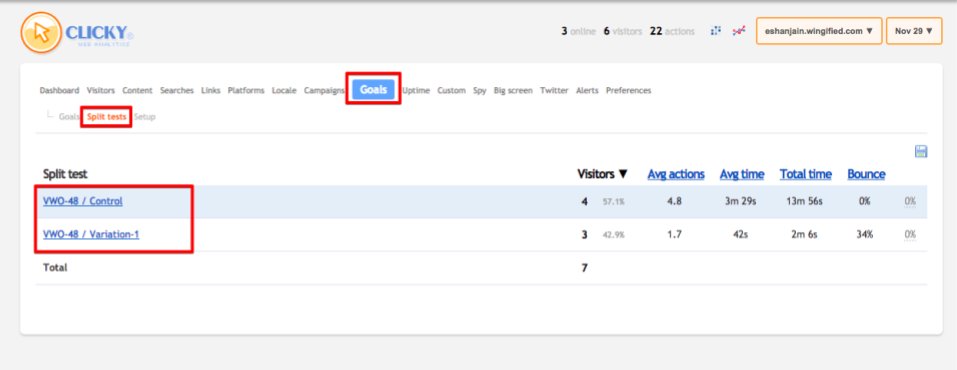Go to the Dashboard menu item
This screenshot has height=370, width=957.
click(59, 90)
